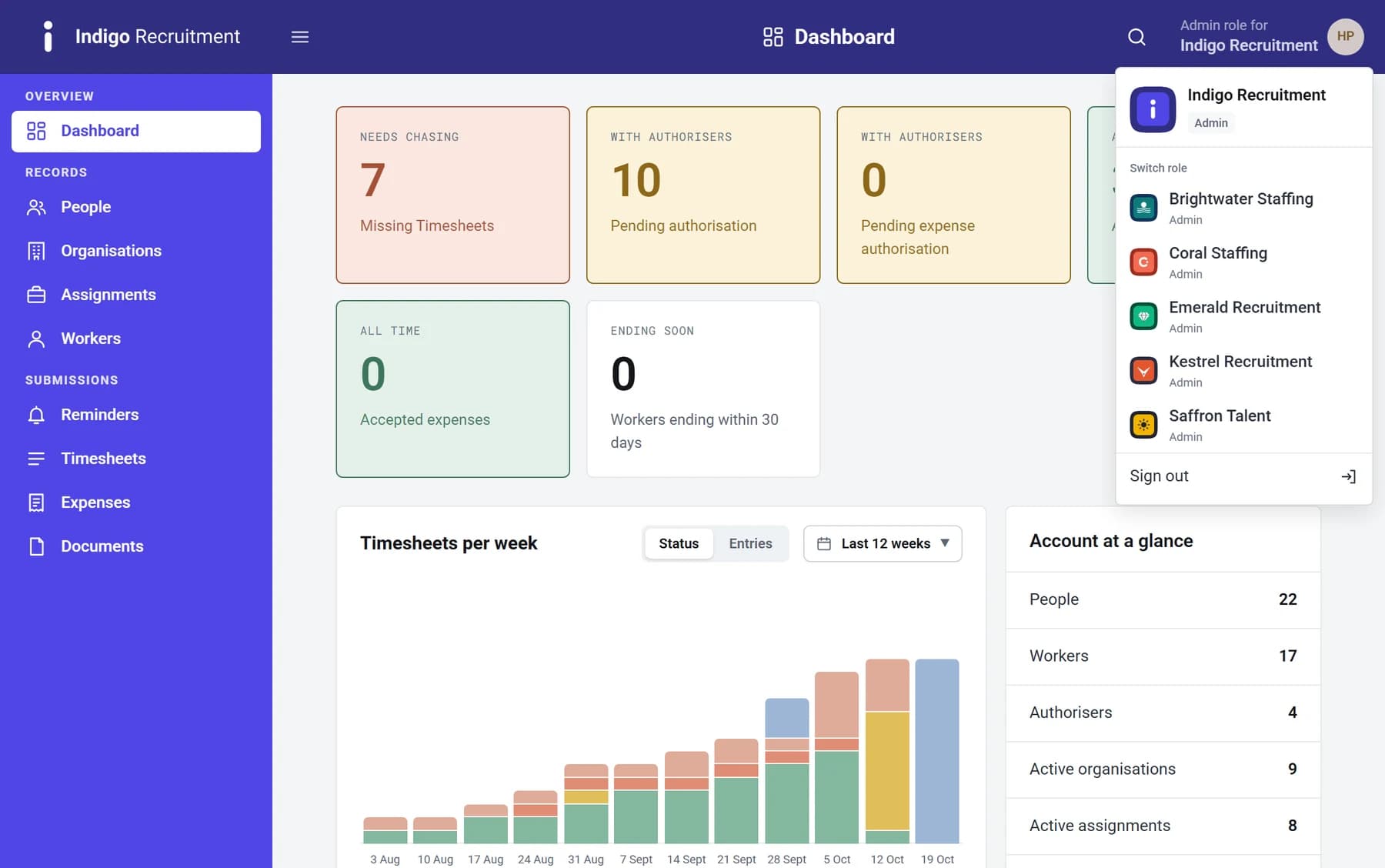Screen dimensions: 1385x868
Task: Click the Reminders bell icon
Action: pos(36,415)
